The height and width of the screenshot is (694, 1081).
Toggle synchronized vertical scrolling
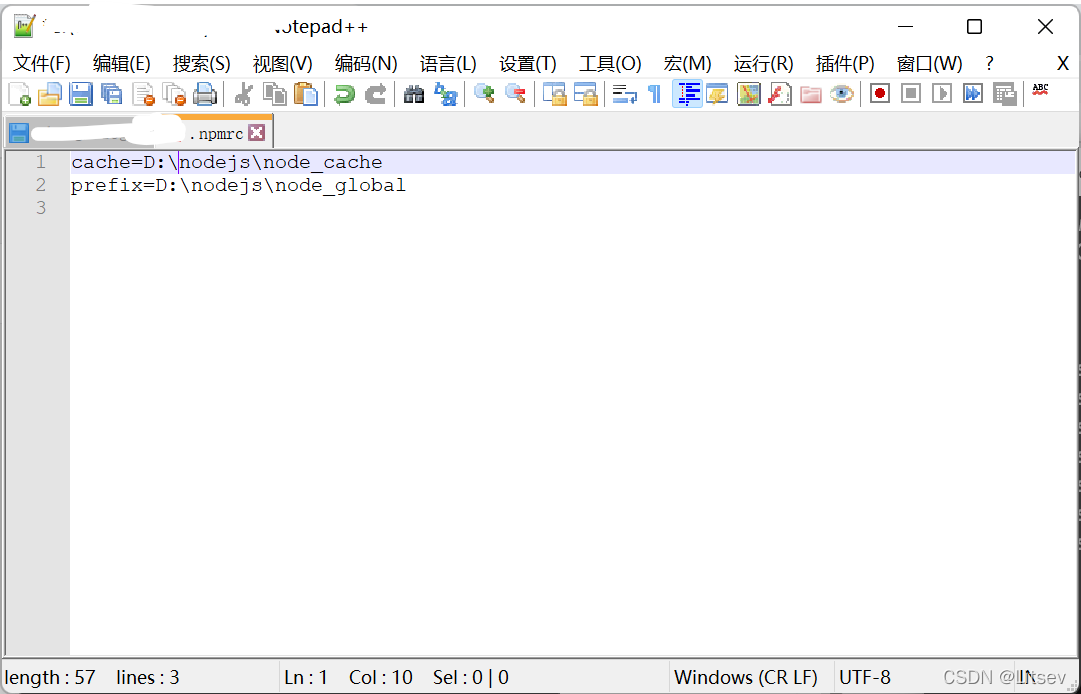point(553,92)
